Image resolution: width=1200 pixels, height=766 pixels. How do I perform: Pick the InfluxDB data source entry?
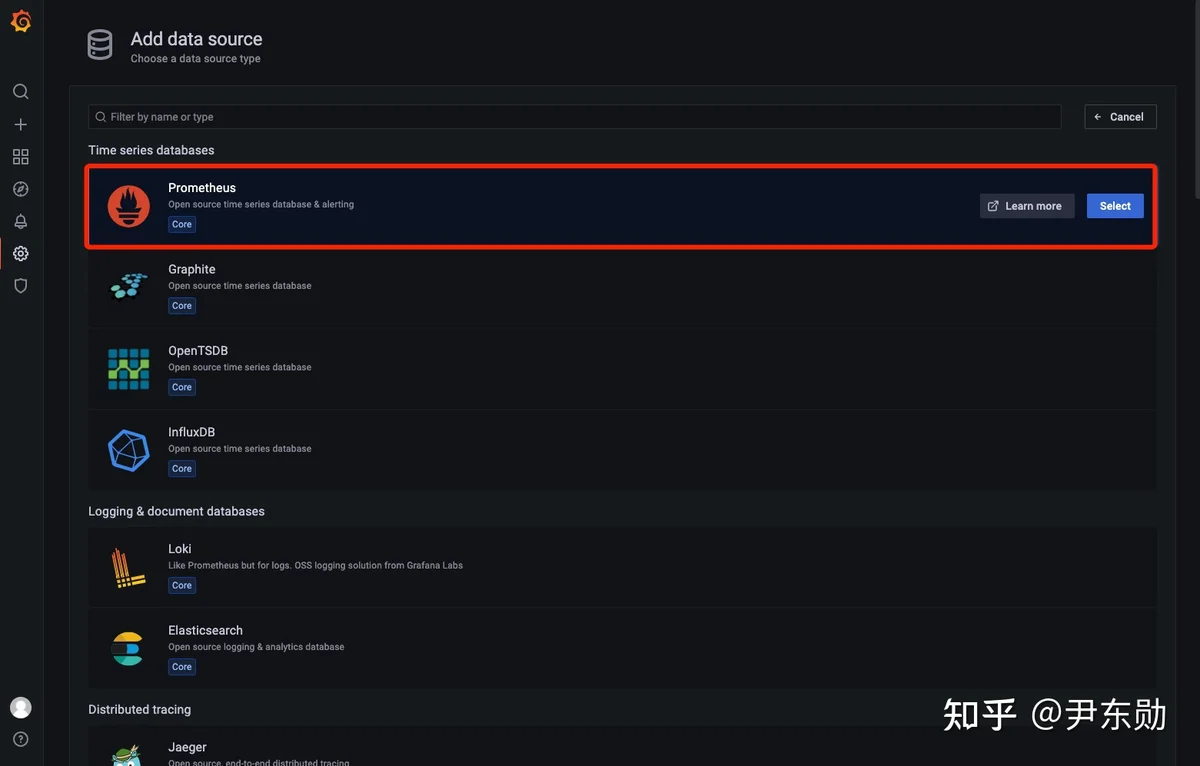coord(622,450)
